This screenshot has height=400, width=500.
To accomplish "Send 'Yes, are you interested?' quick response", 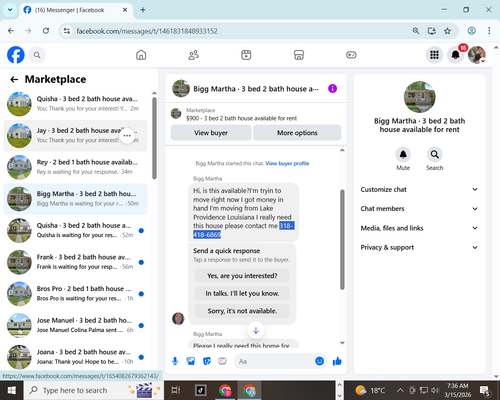I will [242, 276].
